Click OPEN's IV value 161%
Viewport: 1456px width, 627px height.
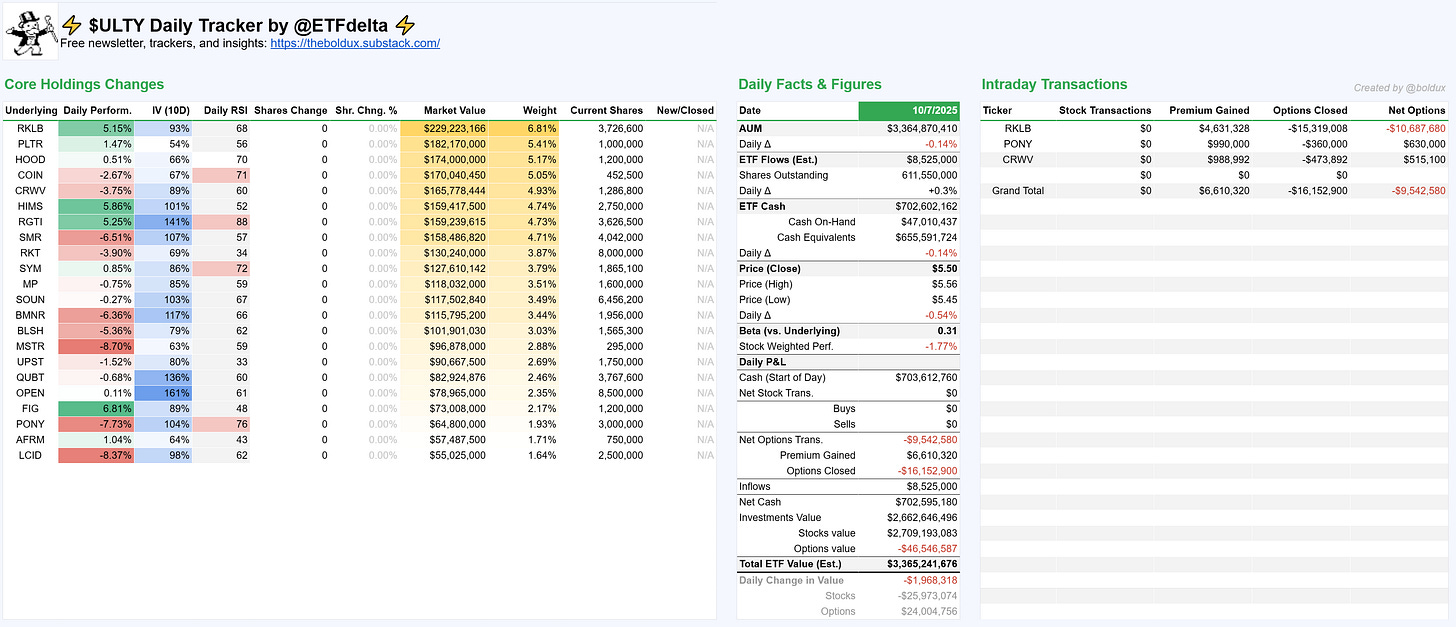(x=163, y=393)
